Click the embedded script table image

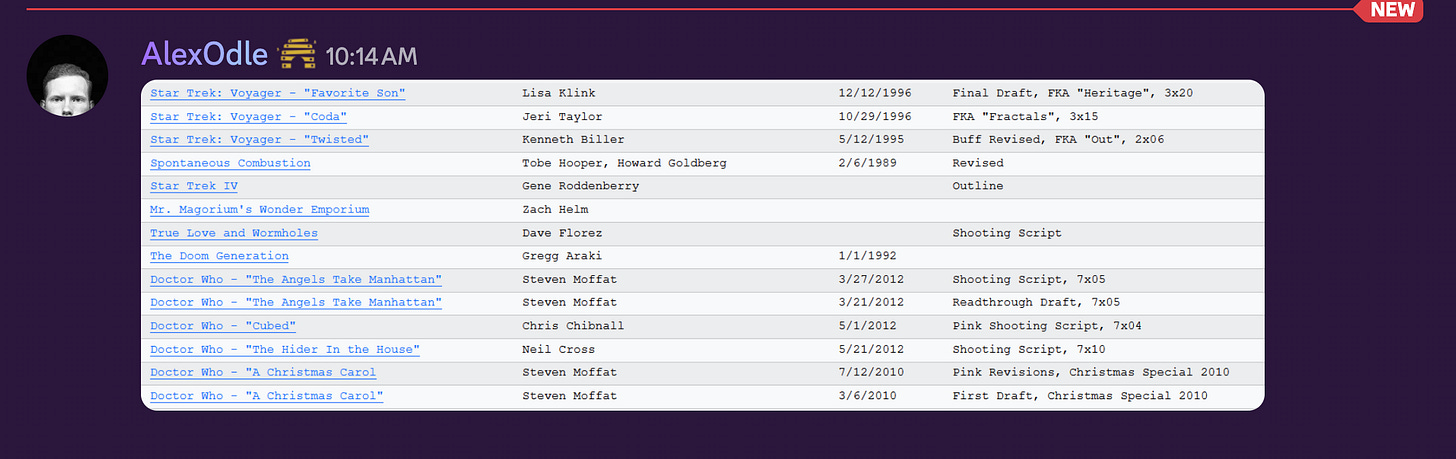coord(703,245)
